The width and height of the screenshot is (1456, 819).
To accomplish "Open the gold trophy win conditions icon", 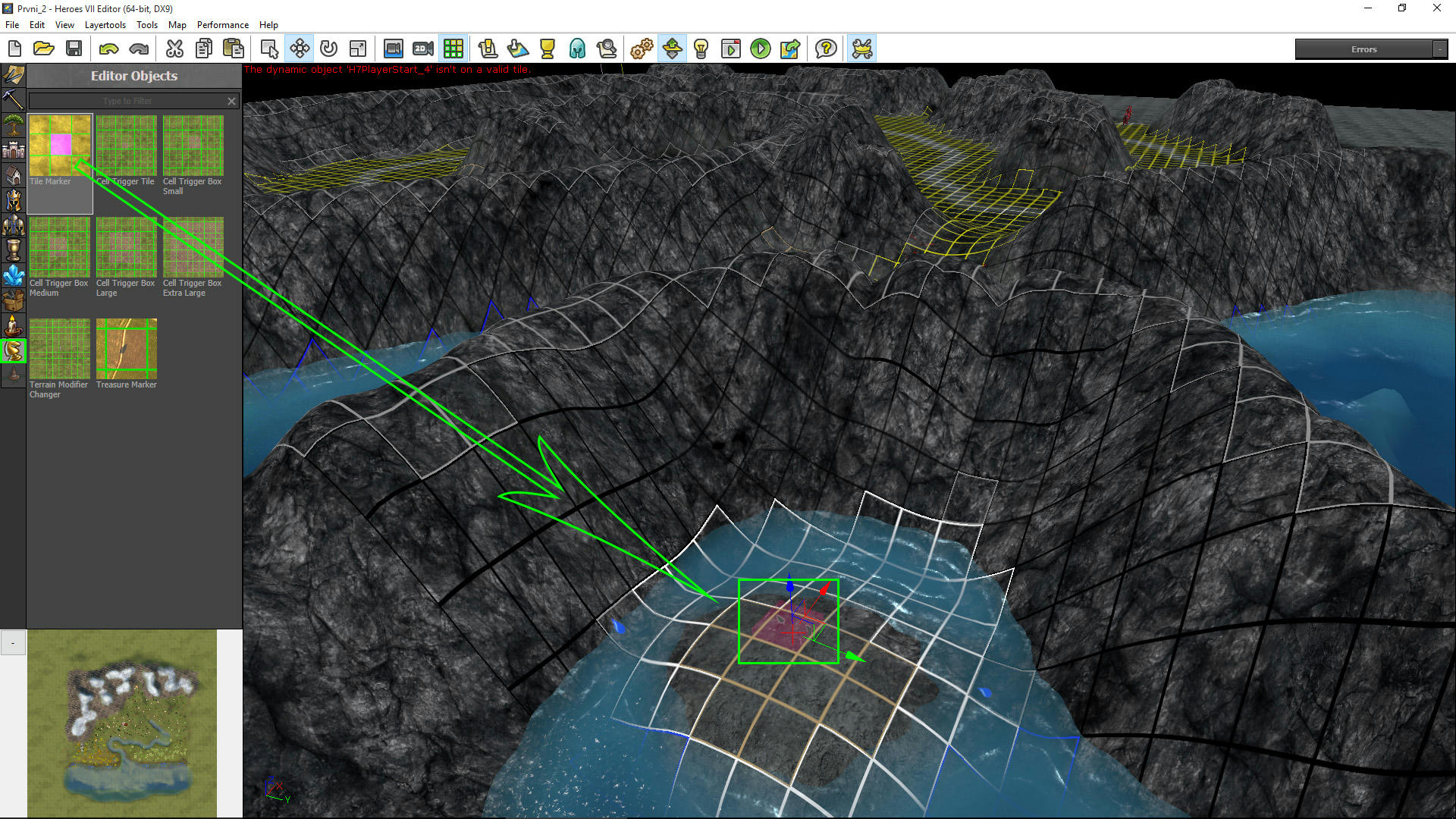I will click(x=548, y=49).
